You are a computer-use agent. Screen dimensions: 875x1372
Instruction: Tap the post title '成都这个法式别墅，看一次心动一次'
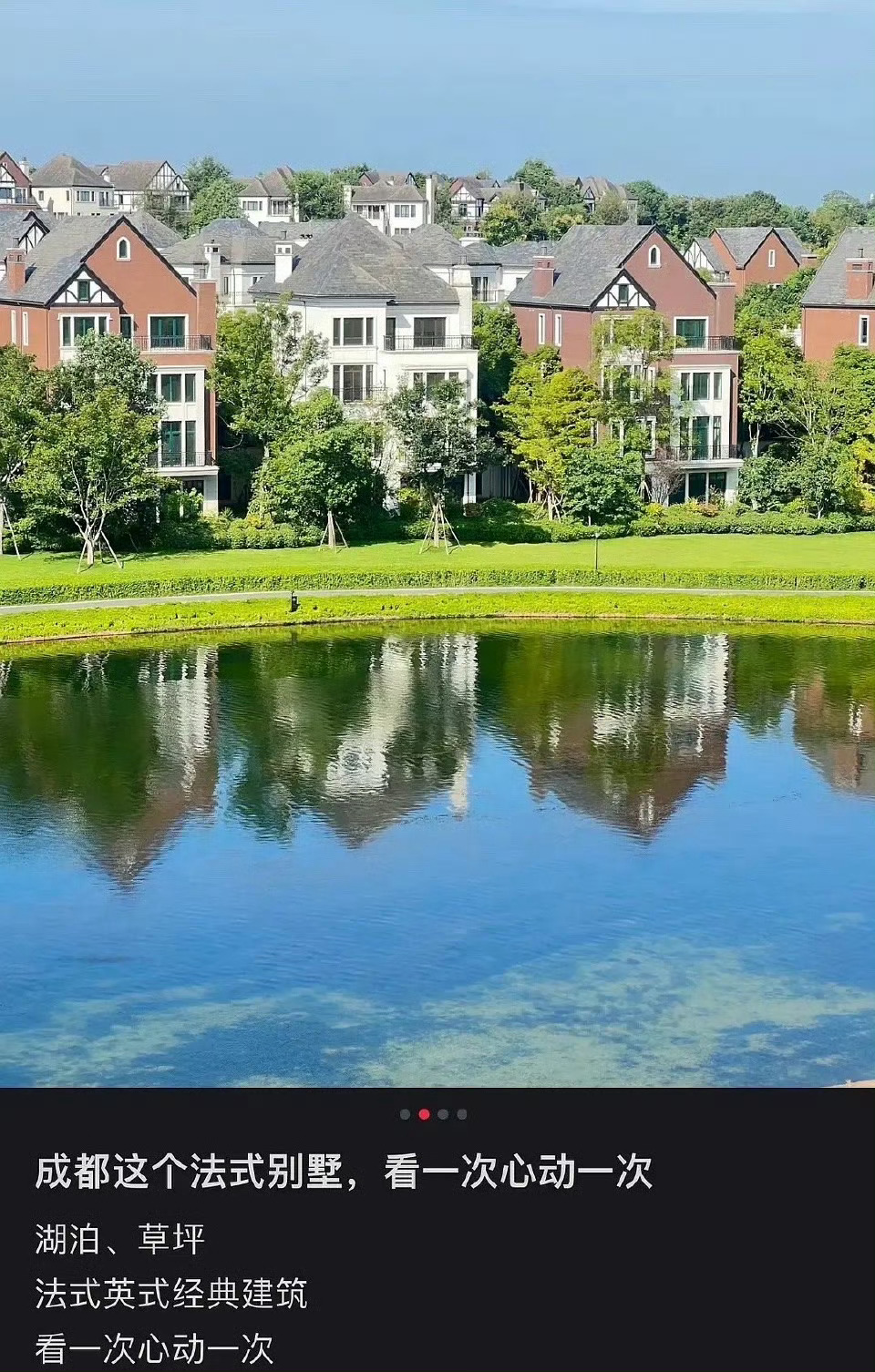(344, 1172)
